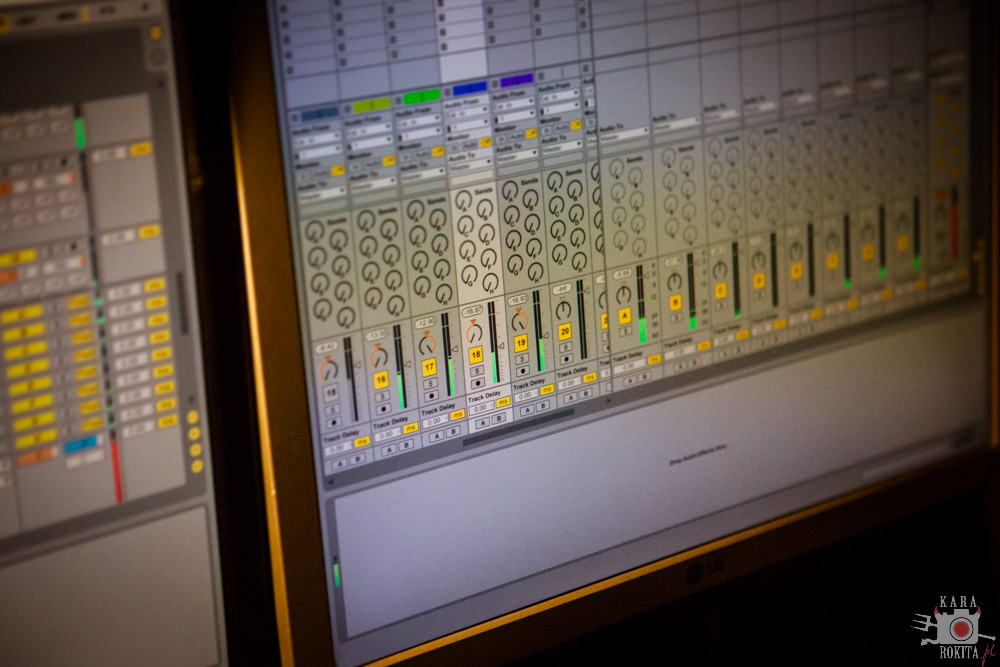Solo track 18 with its S button
This screenshot has height=667, width=1000.
pos(478,370)
